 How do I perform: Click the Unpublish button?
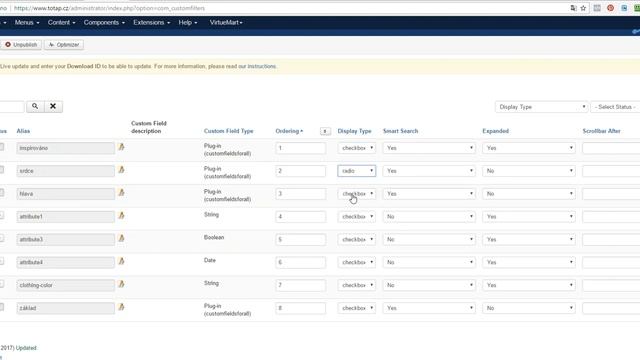click(21, 44)
